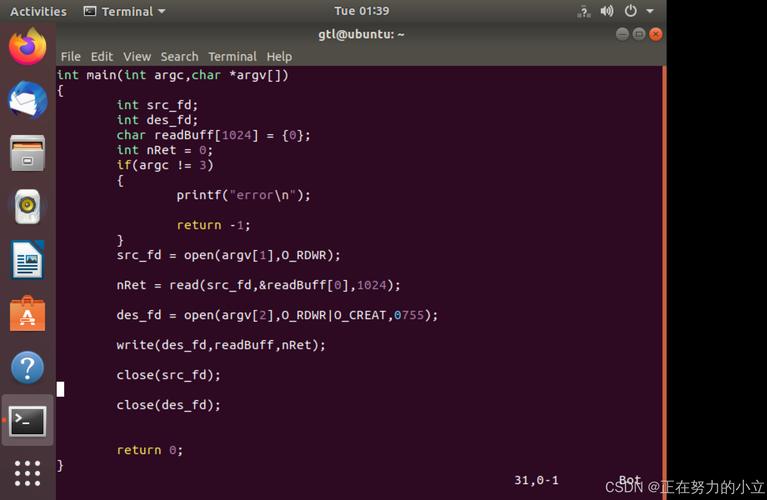Open the volume speaker icon
The image size is (767, 500).
607,11
